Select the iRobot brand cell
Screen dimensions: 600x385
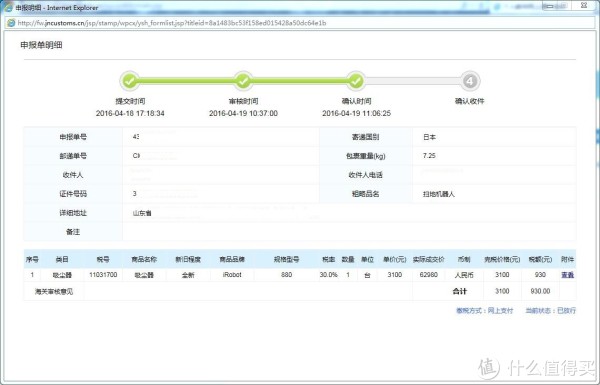tap(232, 275)
